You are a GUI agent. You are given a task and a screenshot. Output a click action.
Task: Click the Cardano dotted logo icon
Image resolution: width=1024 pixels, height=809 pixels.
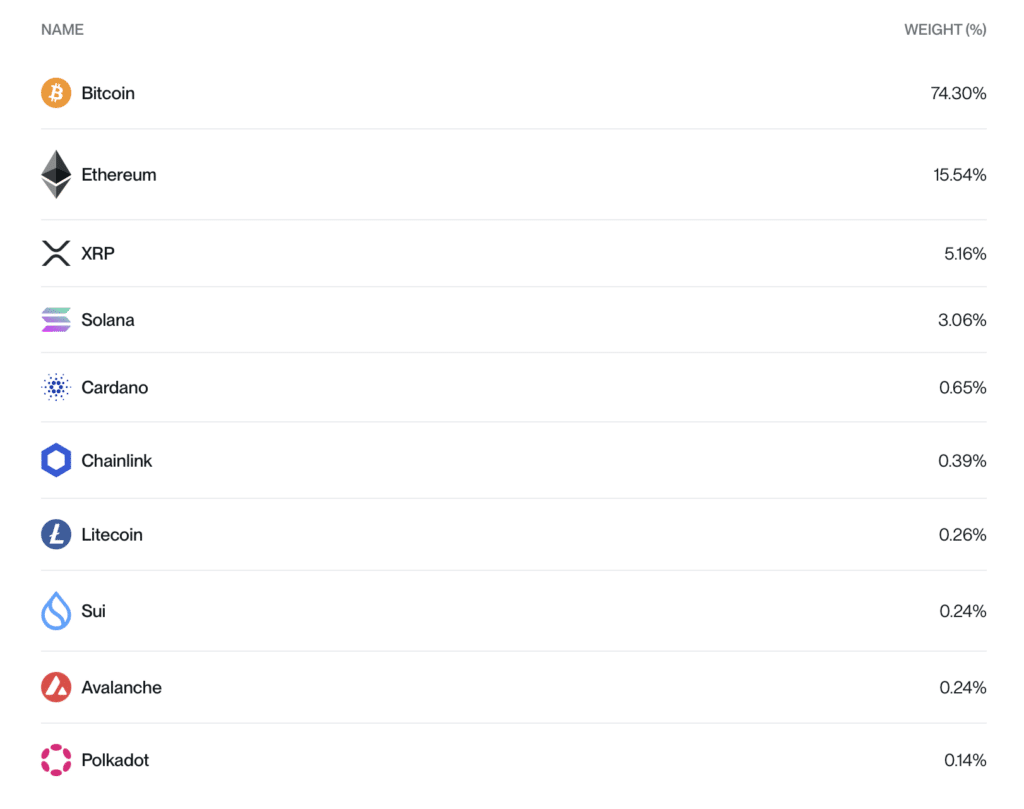(56, 387)
